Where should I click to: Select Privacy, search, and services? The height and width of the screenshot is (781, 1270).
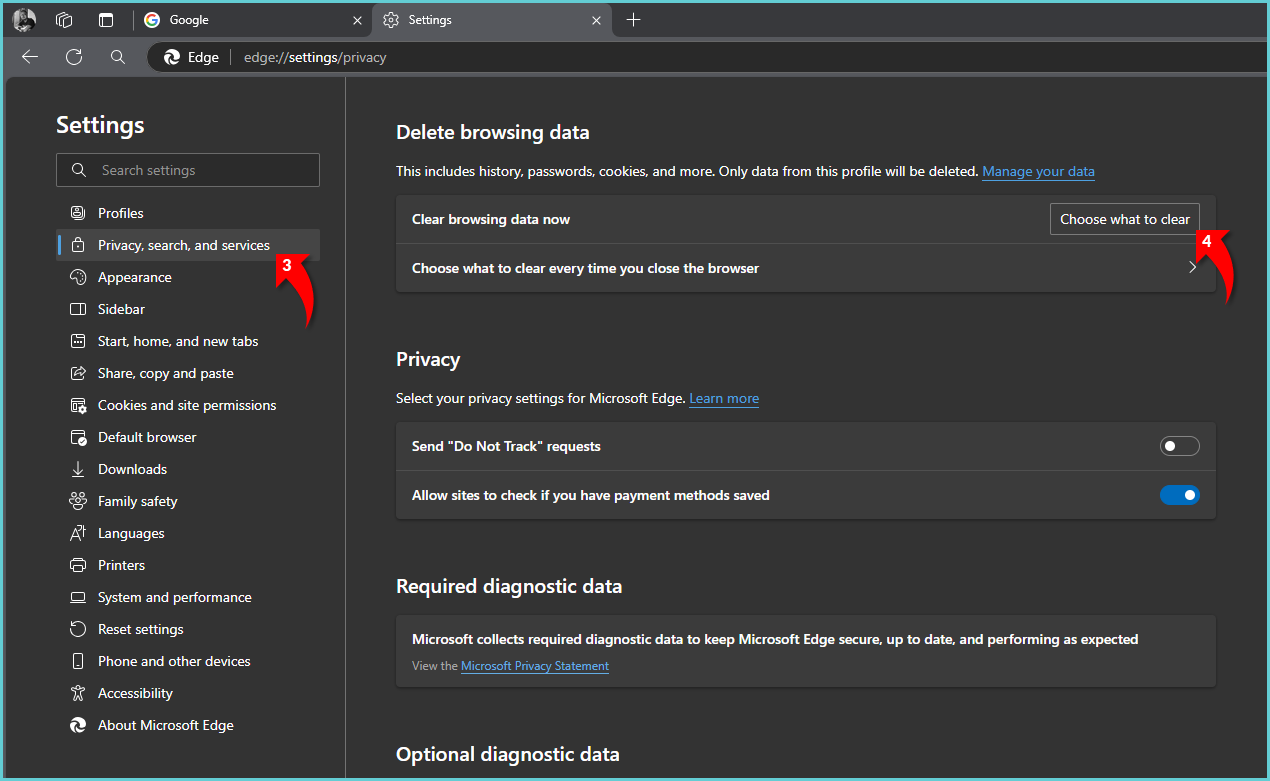click(188, 245)
